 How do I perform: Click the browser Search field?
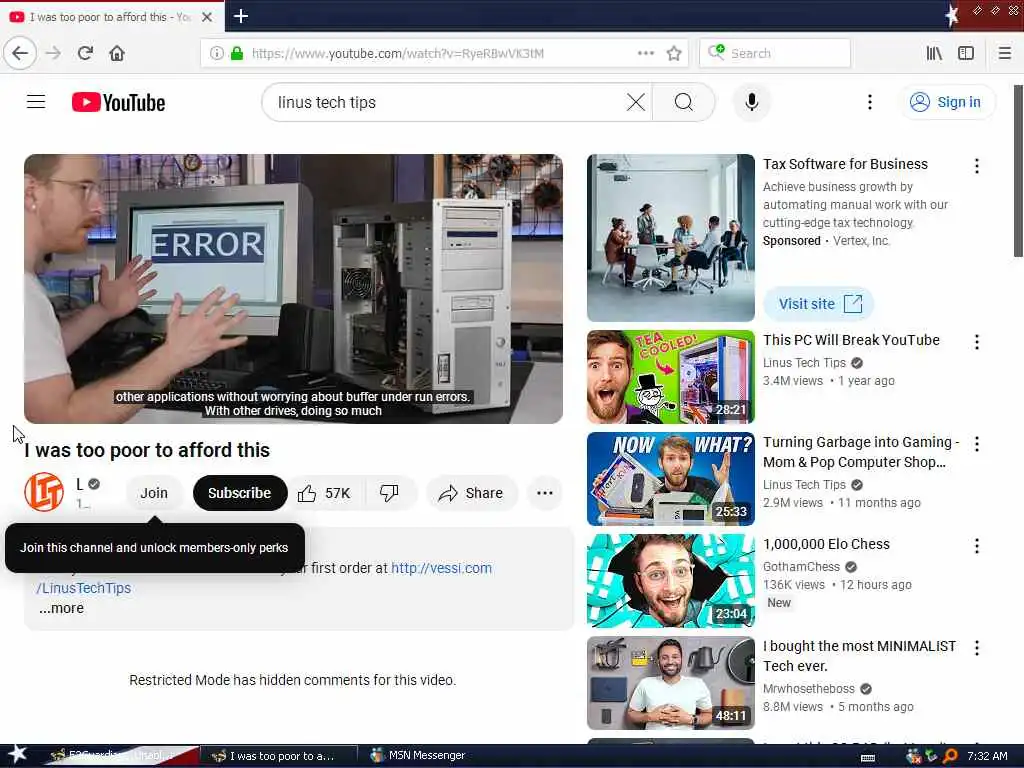775,54
